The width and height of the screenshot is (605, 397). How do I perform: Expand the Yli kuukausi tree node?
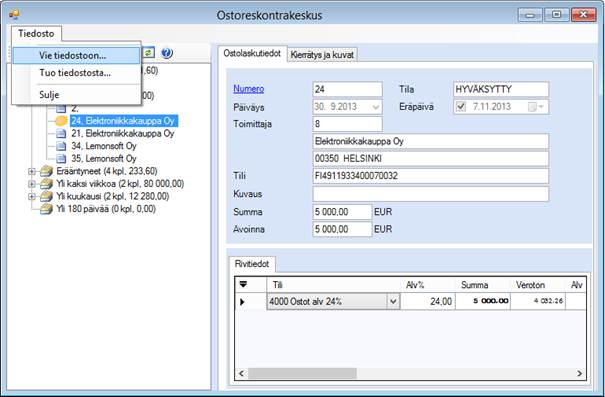(x=32, y=196)
